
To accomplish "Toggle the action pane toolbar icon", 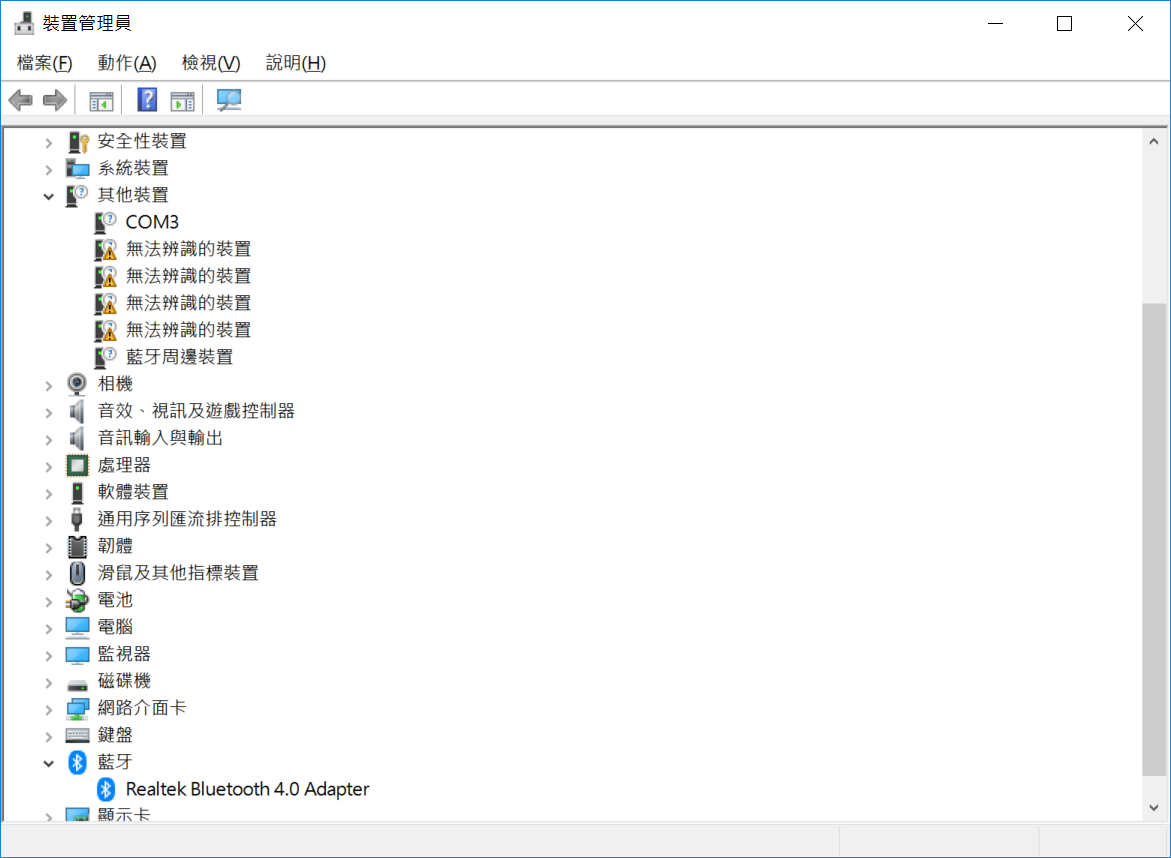I will point(182,99).
